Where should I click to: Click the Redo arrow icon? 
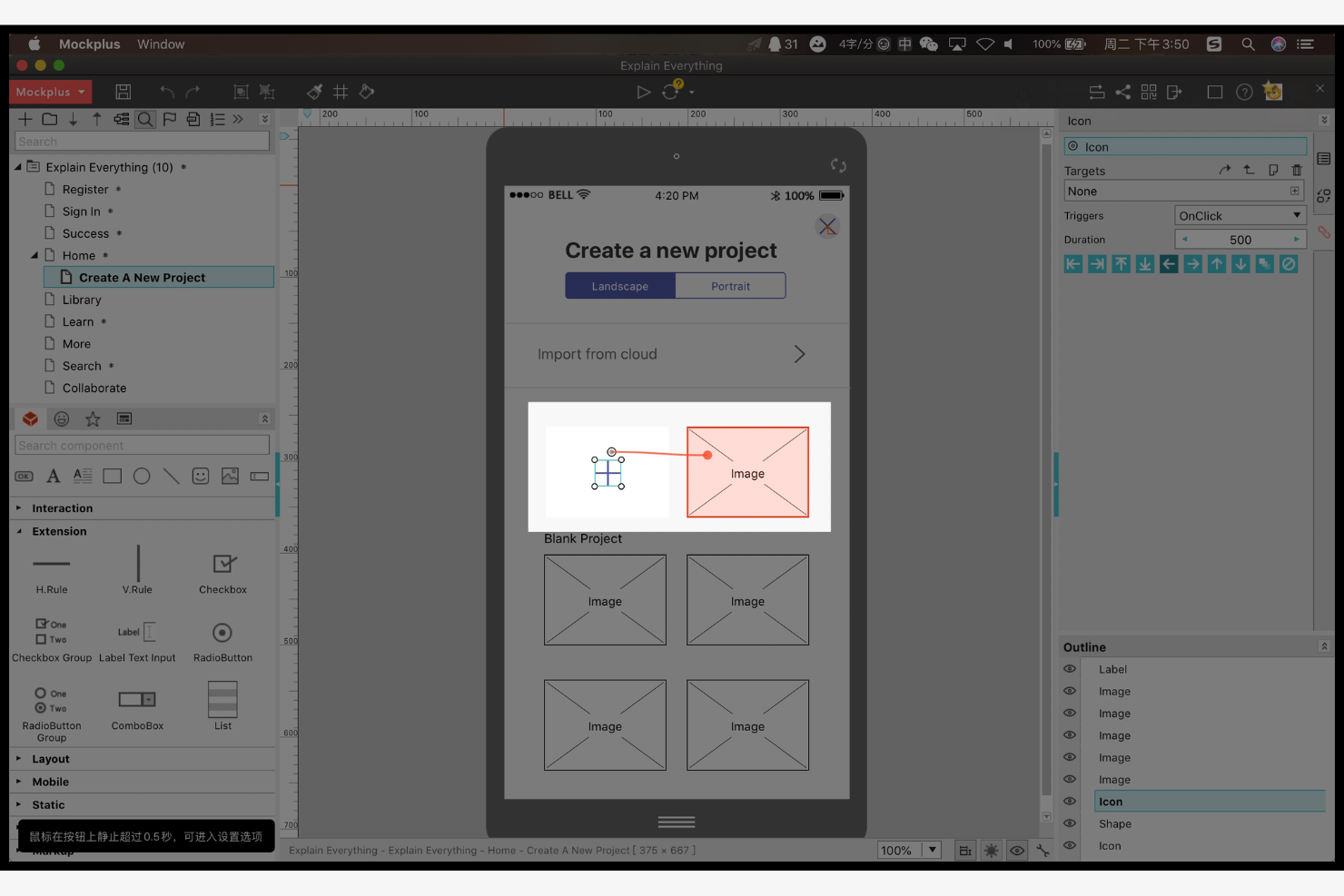pyautogui.click(x=193, y=92)
